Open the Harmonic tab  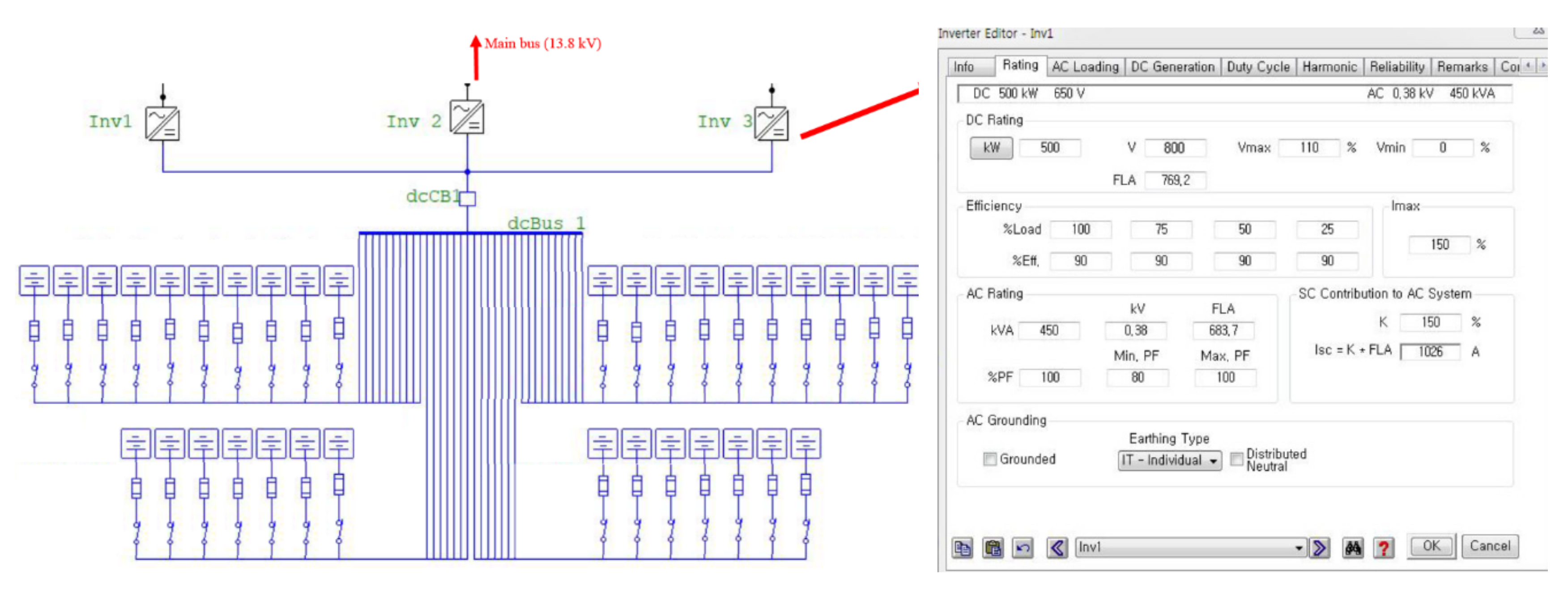point(1329,67)
